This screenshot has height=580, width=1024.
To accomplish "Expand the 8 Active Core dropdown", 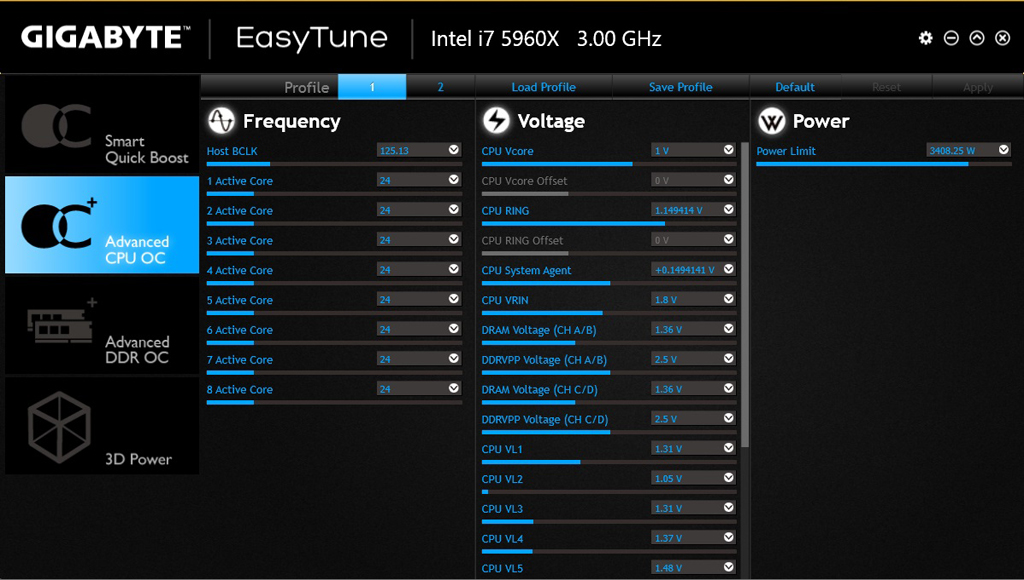I will click(454, 389).
